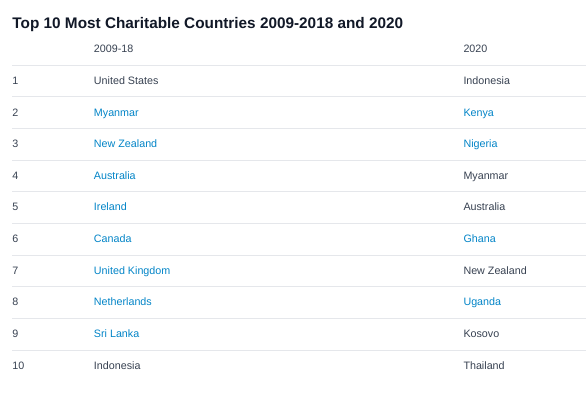586x394 pixels.
Task: Follow the Canada link
Action: point(112,238)
